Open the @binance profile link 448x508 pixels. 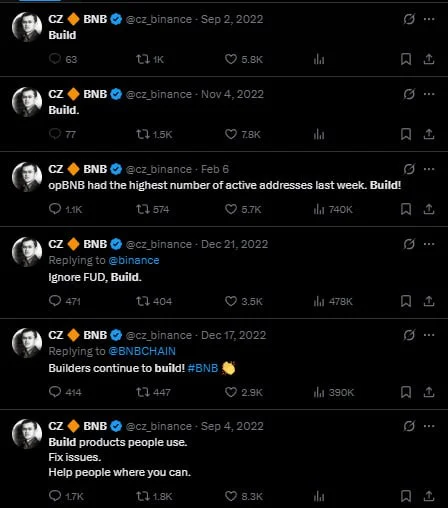click(134, 260)
